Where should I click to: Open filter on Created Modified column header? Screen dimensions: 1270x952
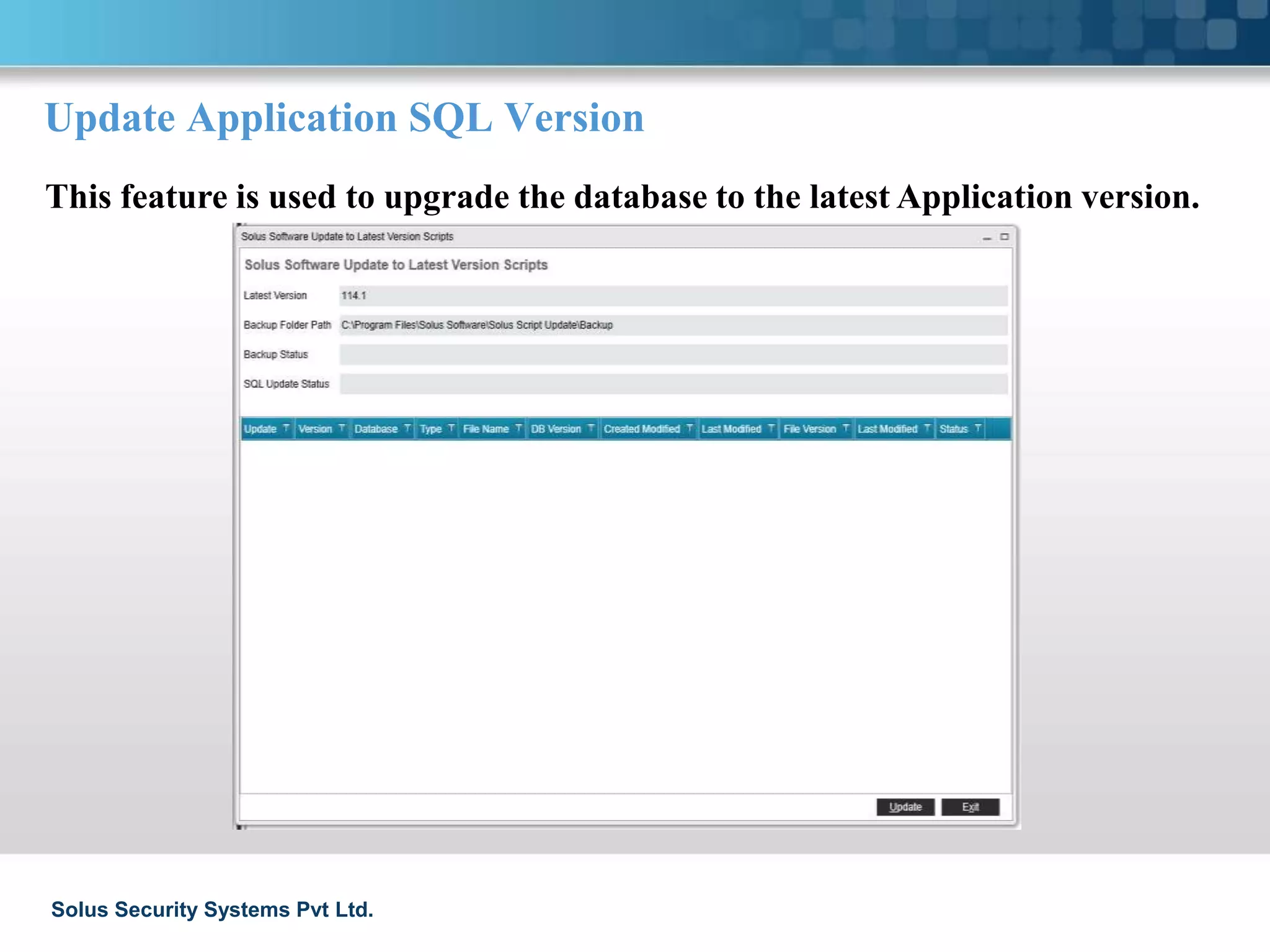click(690, 428)
